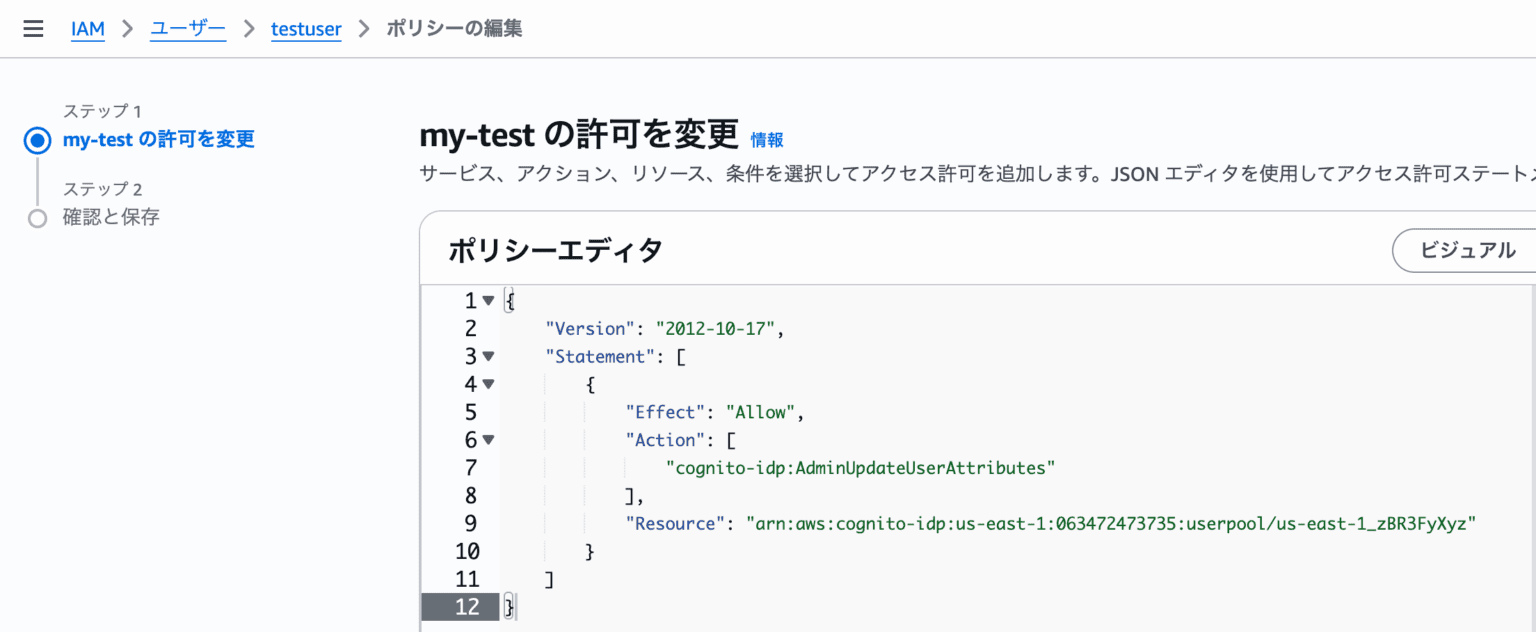The image size is (1536, 632).
Task: Navigate to testuser breadcrumb
Action: click(x=306, y=28)
